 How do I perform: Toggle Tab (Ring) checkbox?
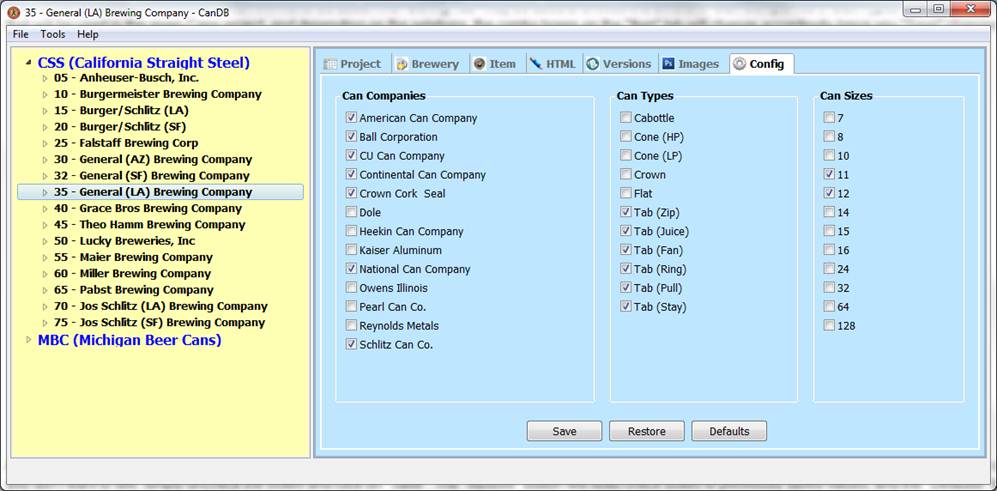pos(626,269)
